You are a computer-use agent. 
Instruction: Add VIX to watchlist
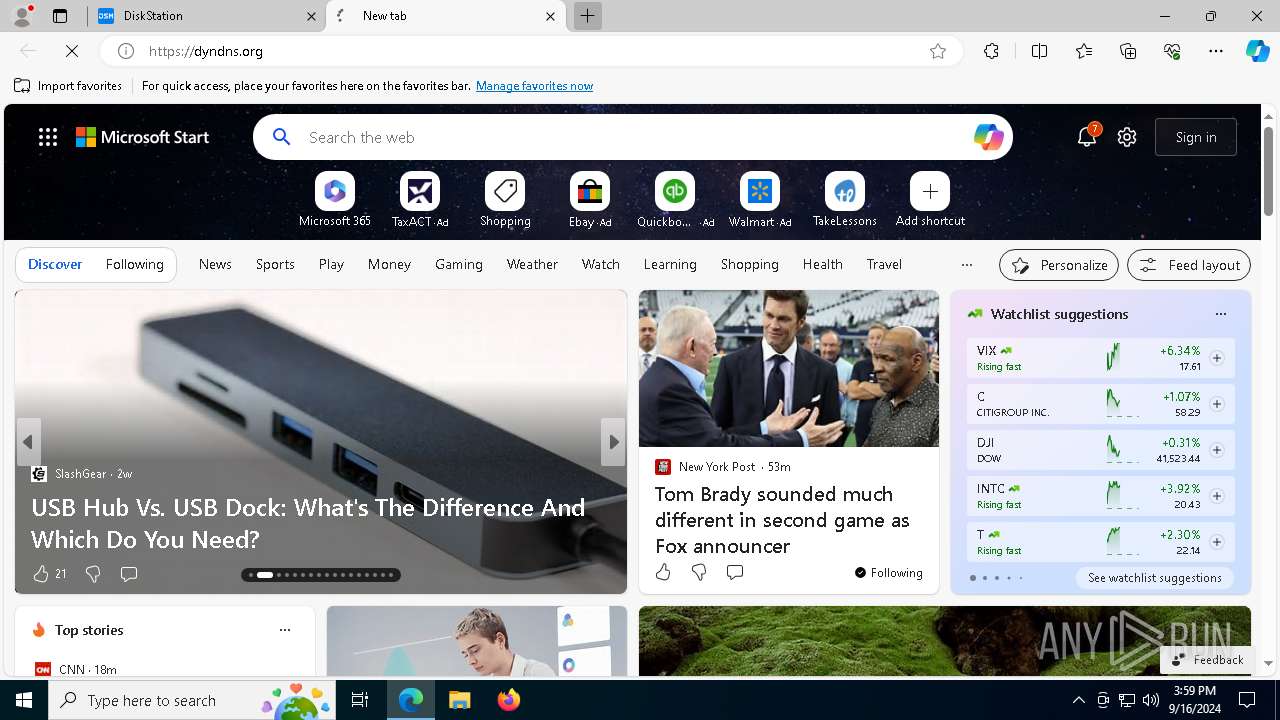coord(1217,358)
